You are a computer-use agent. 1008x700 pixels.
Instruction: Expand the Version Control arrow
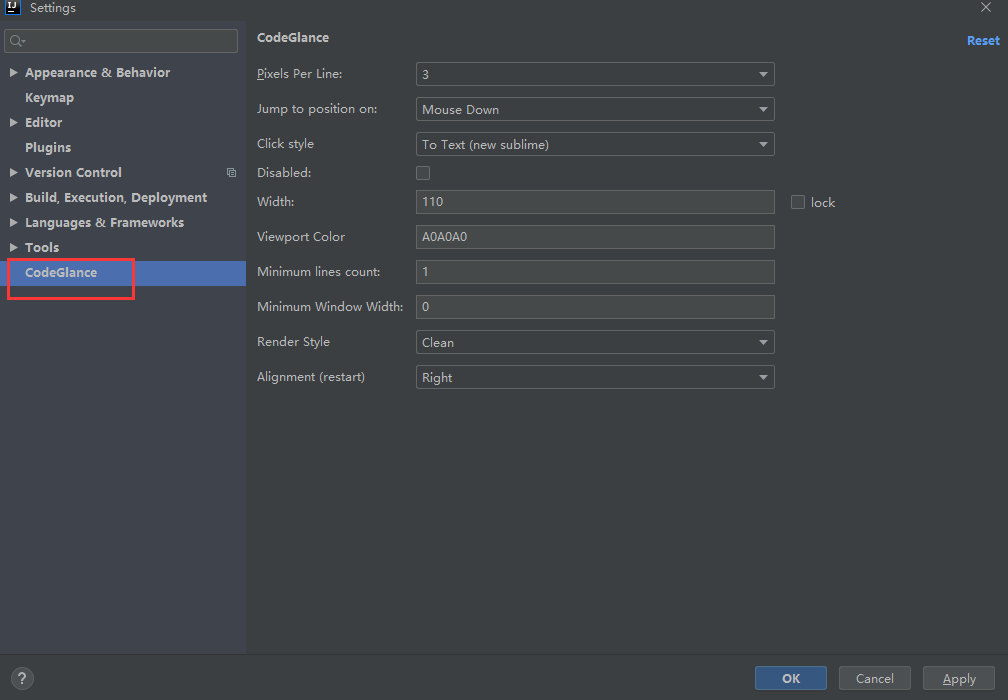13,172
